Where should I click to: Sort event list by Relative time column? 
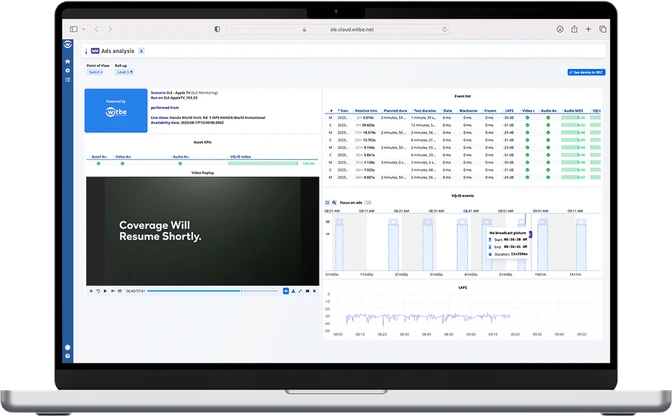click(366, 111)
